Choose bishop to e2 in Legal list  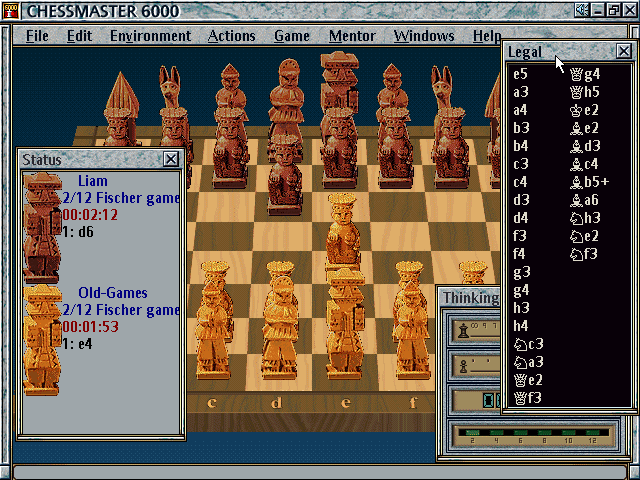click(x=584, y=128)
